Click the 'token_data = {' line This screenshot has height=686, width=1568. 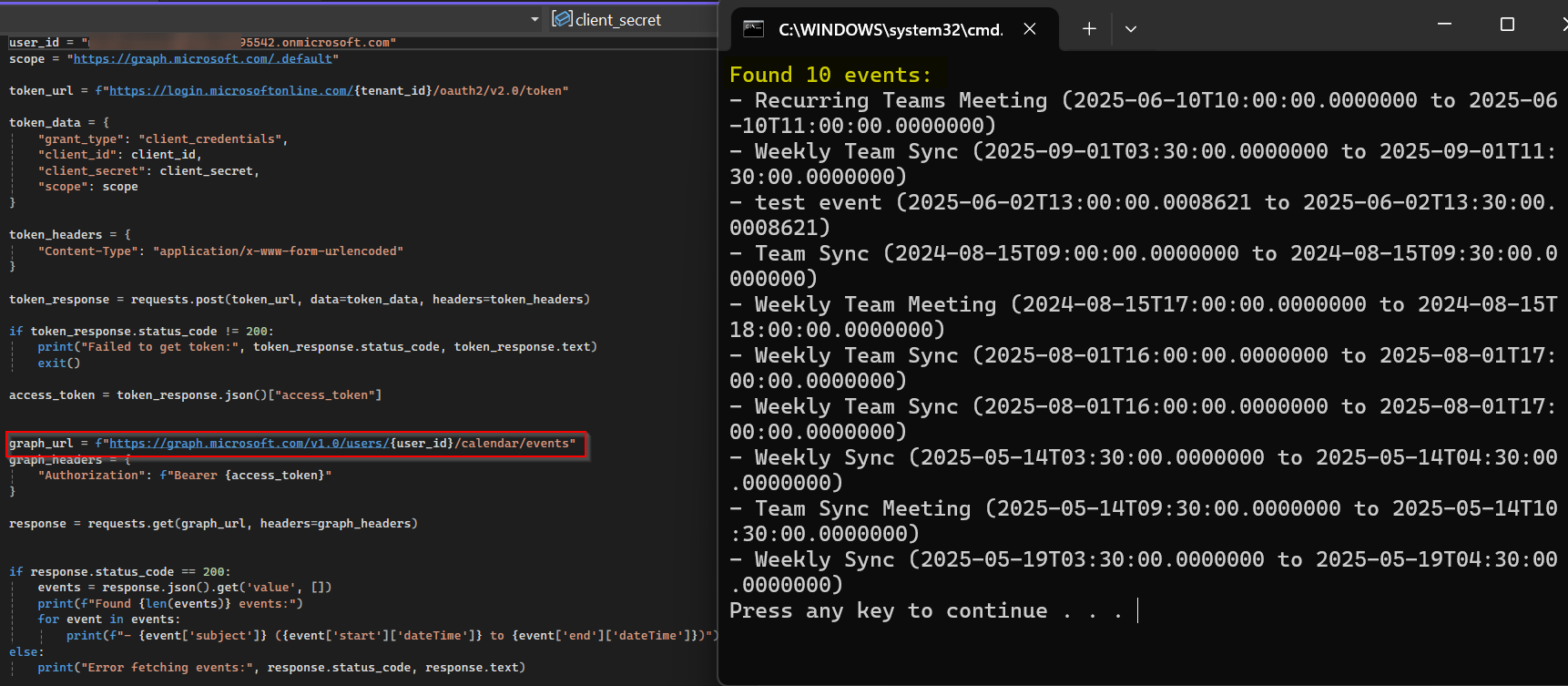59,123
